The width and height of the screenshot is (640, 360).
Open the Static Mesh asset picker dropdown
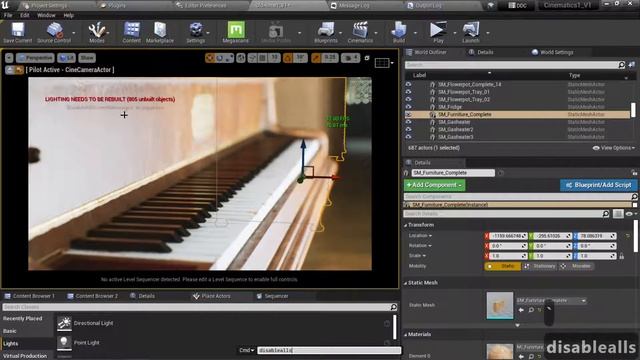click(551, 300)
